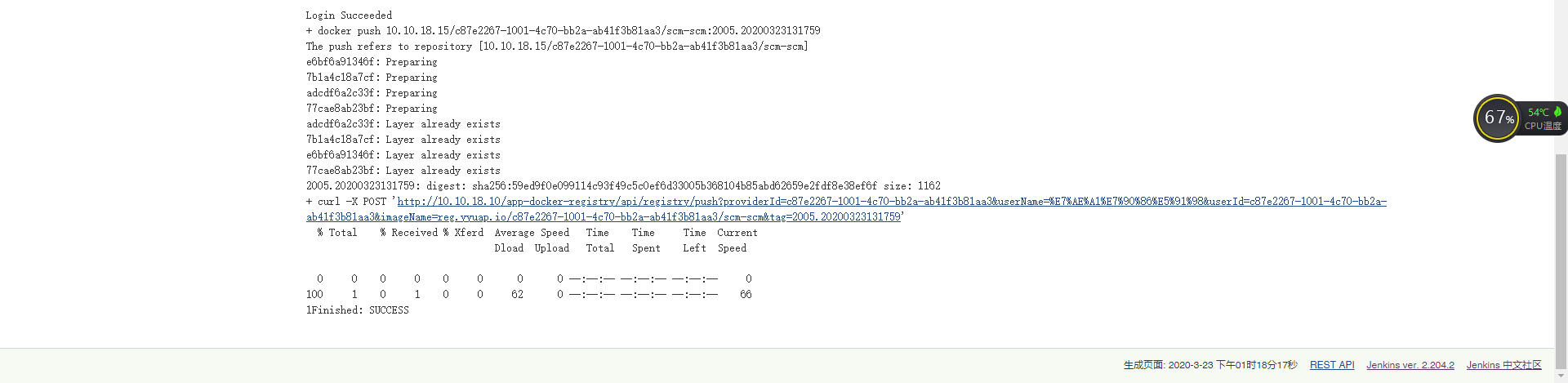Click the sha256 digest log line
The width and height of the screenshot is (1568, 383).
pyautogui.click(x=623, y=186)
